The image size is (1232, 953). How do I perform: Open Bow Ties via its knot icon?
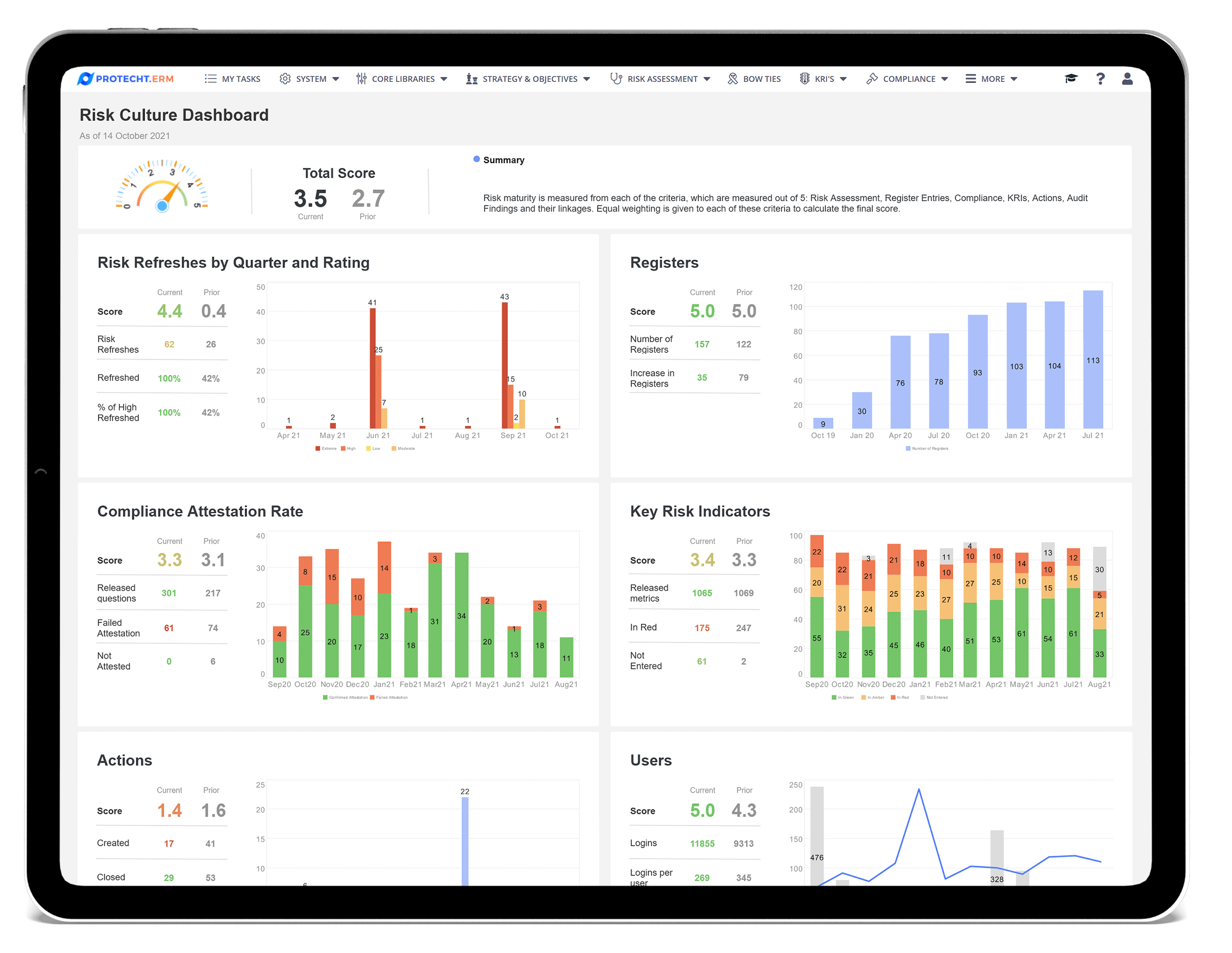click(733, 79)
